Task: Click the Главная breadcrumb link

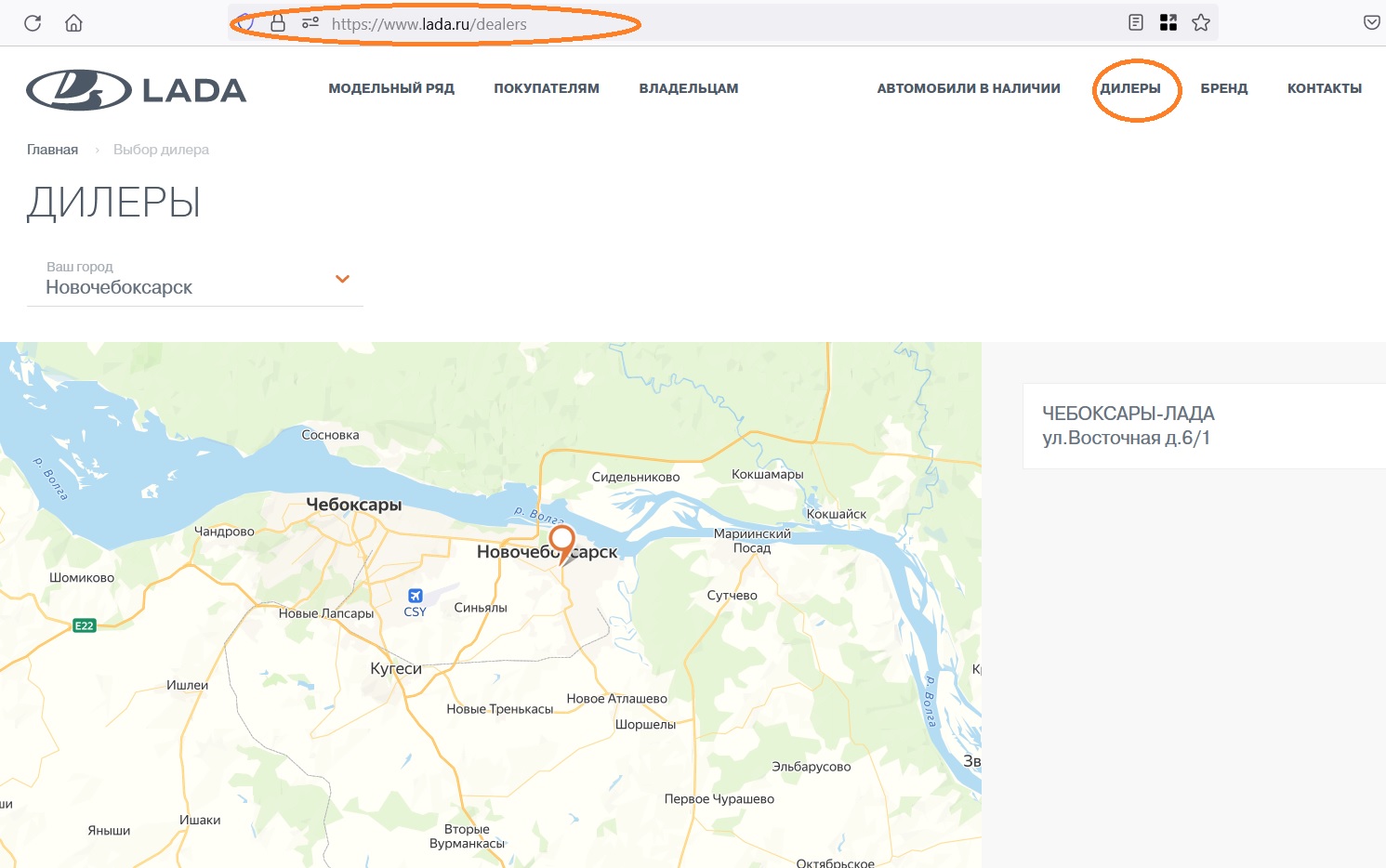Action: (x=52, y=150)
